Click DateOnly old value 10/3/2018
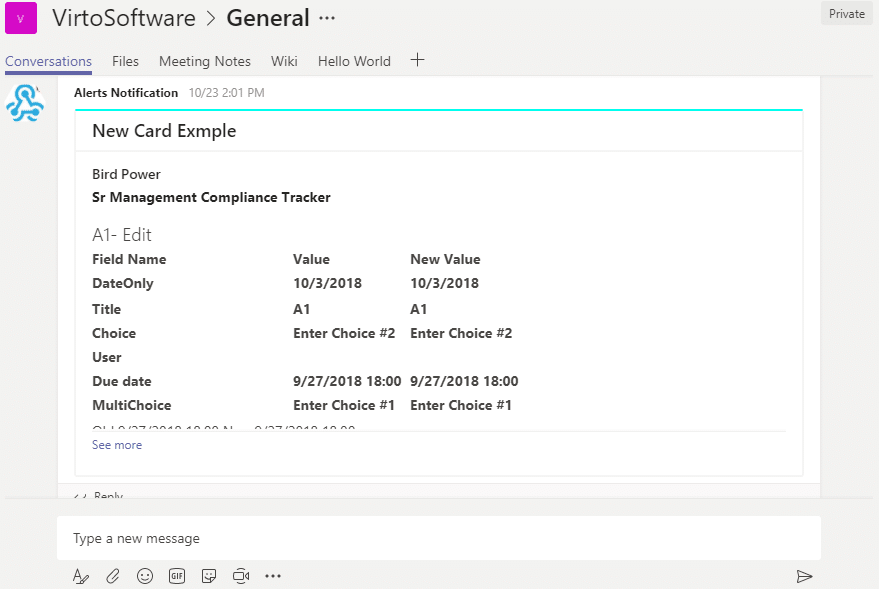Image resolution: width=879 pixels, height=590 pixels. click(x=327, y=284)
